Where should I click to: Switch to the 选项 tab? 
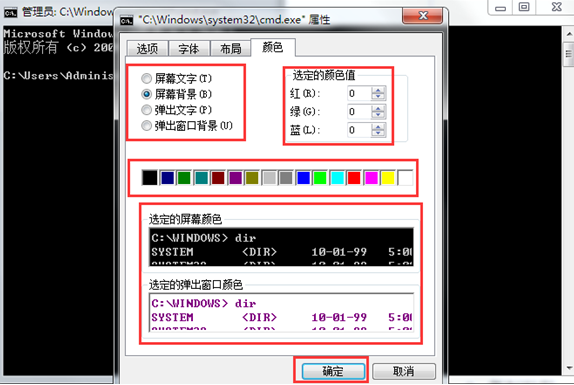point(147,48)
